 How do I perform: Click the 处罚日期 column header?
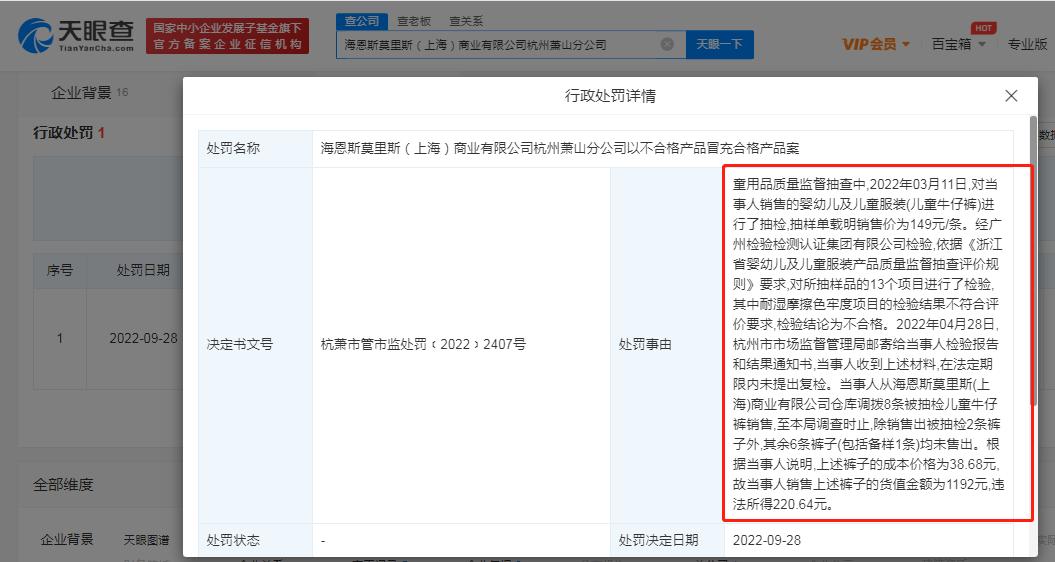pos(143,271)
